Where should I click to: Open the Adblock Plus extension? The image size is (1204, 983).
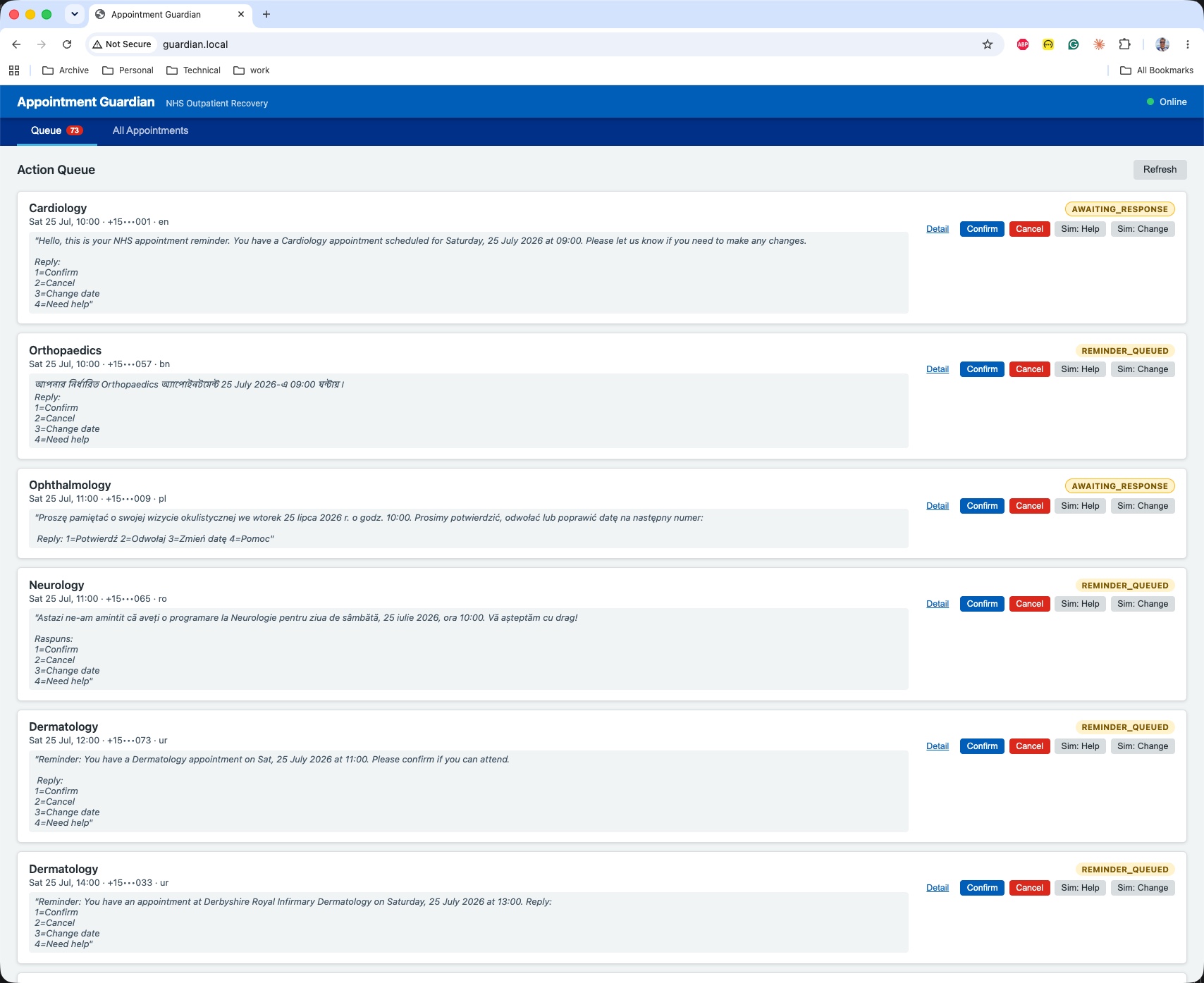coord(1023,44)
